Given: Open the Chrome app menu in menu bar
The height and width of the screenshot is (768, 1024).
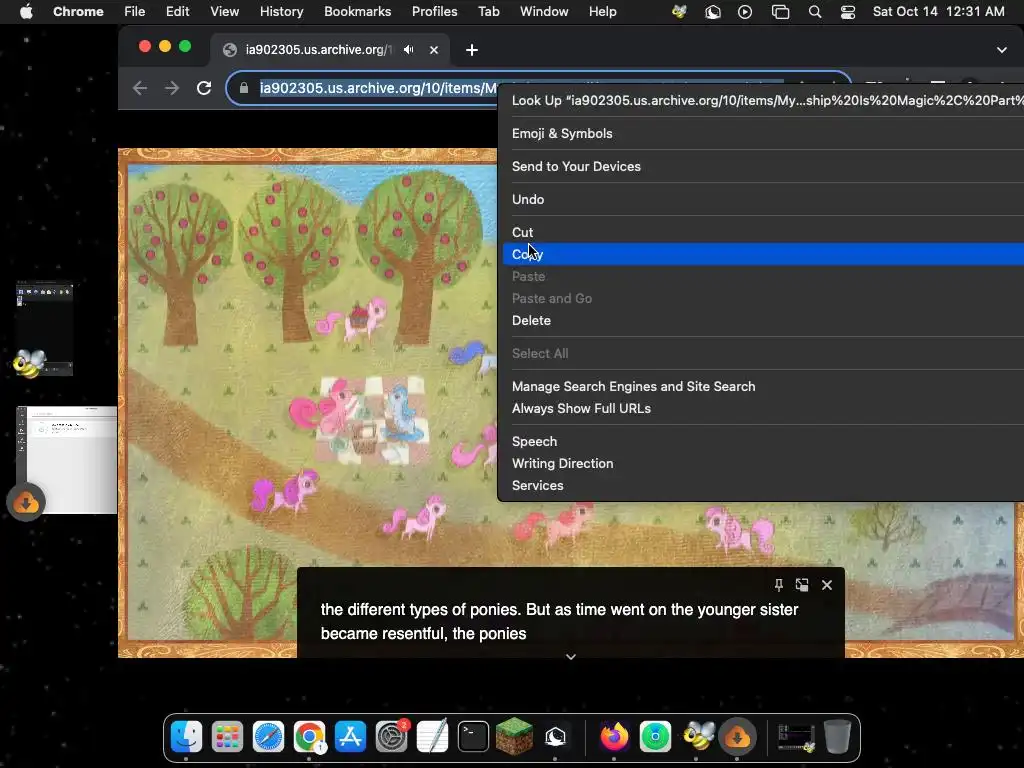Looking at the screenshot, I should click(78, 11).
